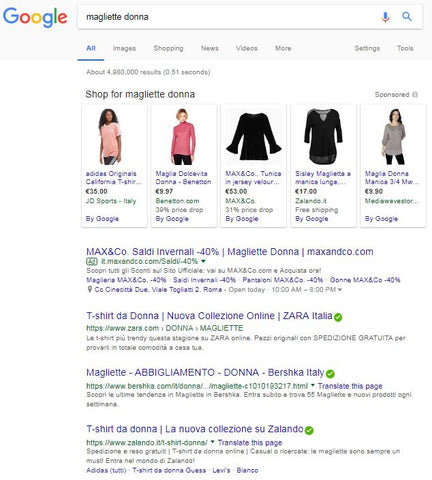
Task: Click JD Sports - Italy seller name
Action: 111,201
